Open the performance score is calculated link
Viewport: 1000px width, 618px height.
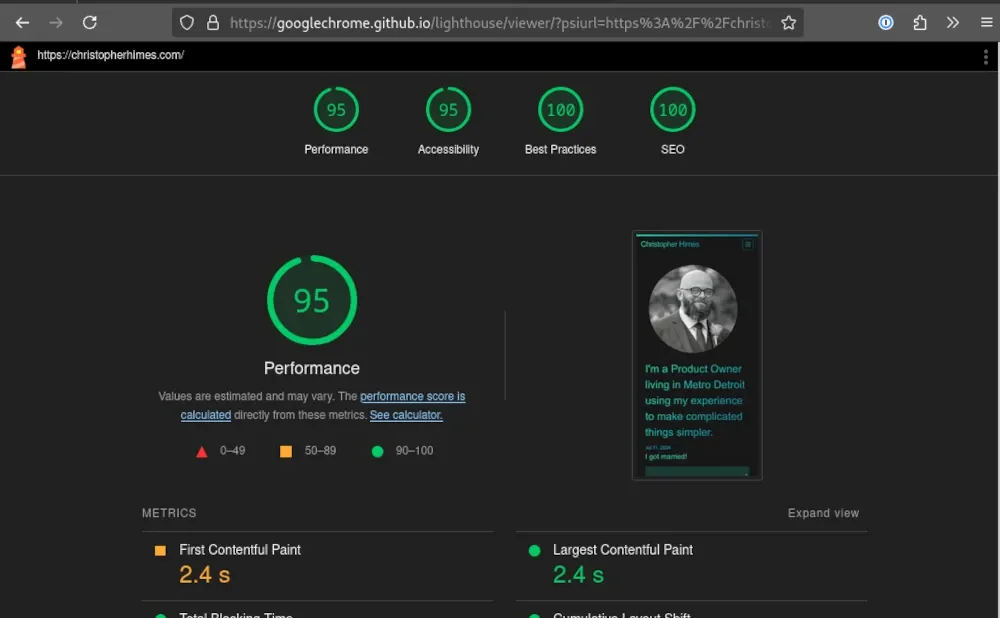coord(412,396)
